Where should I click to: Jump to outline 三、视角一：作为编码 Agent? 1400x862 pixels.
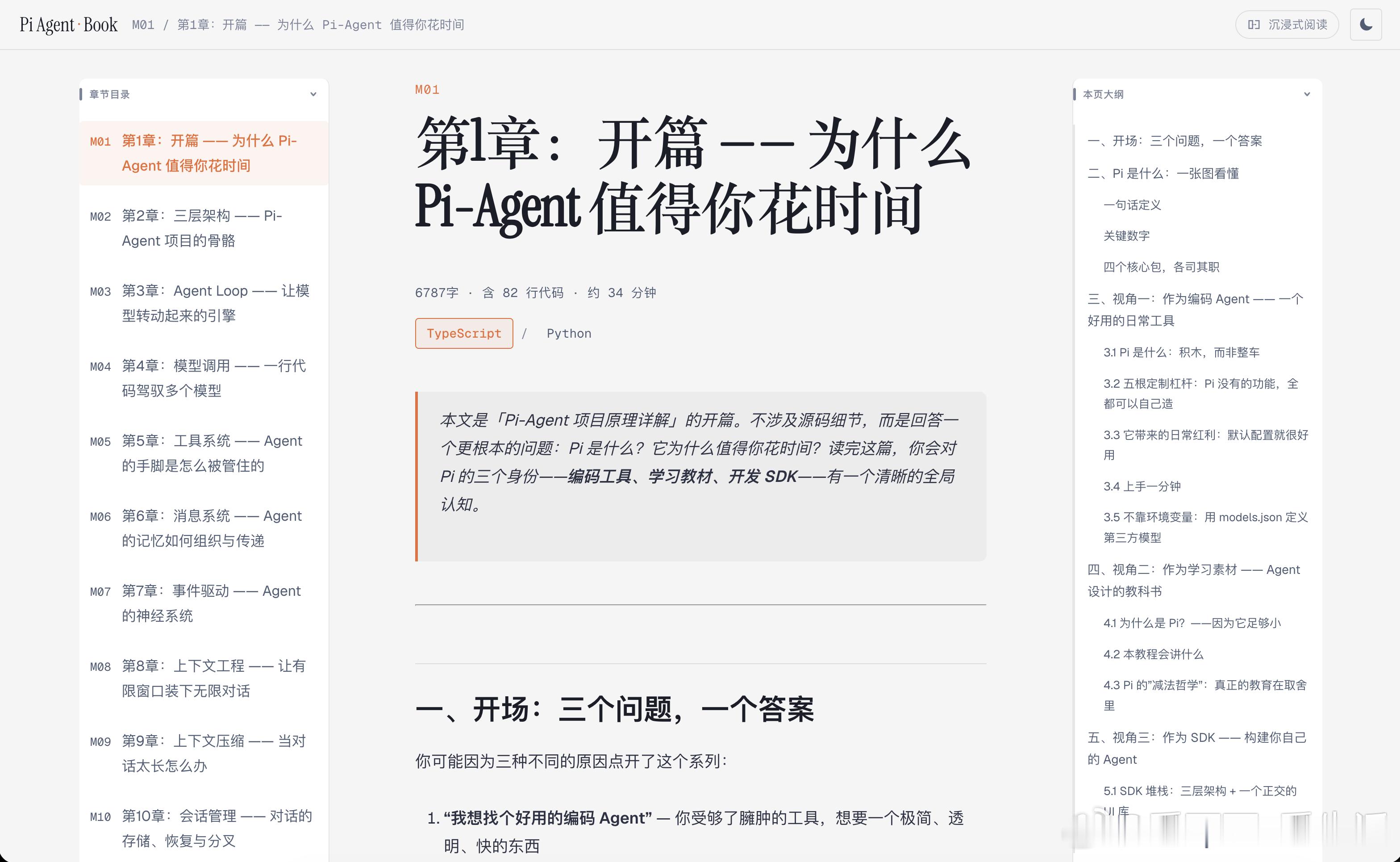pos(1195,310)
